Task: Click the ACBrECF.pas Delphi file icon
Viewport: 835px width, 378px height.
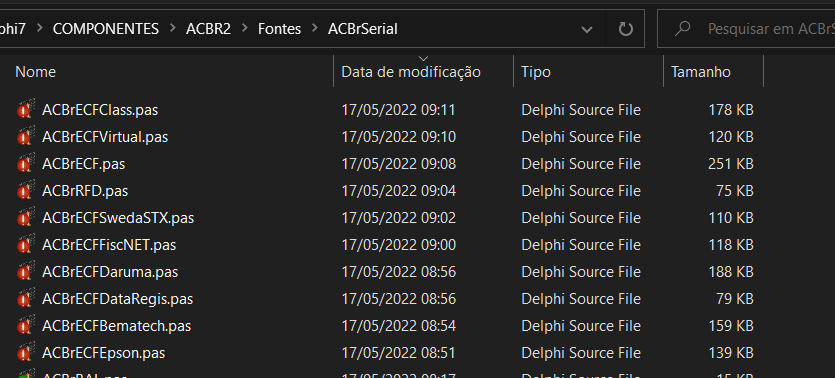Action: (26, 164)
